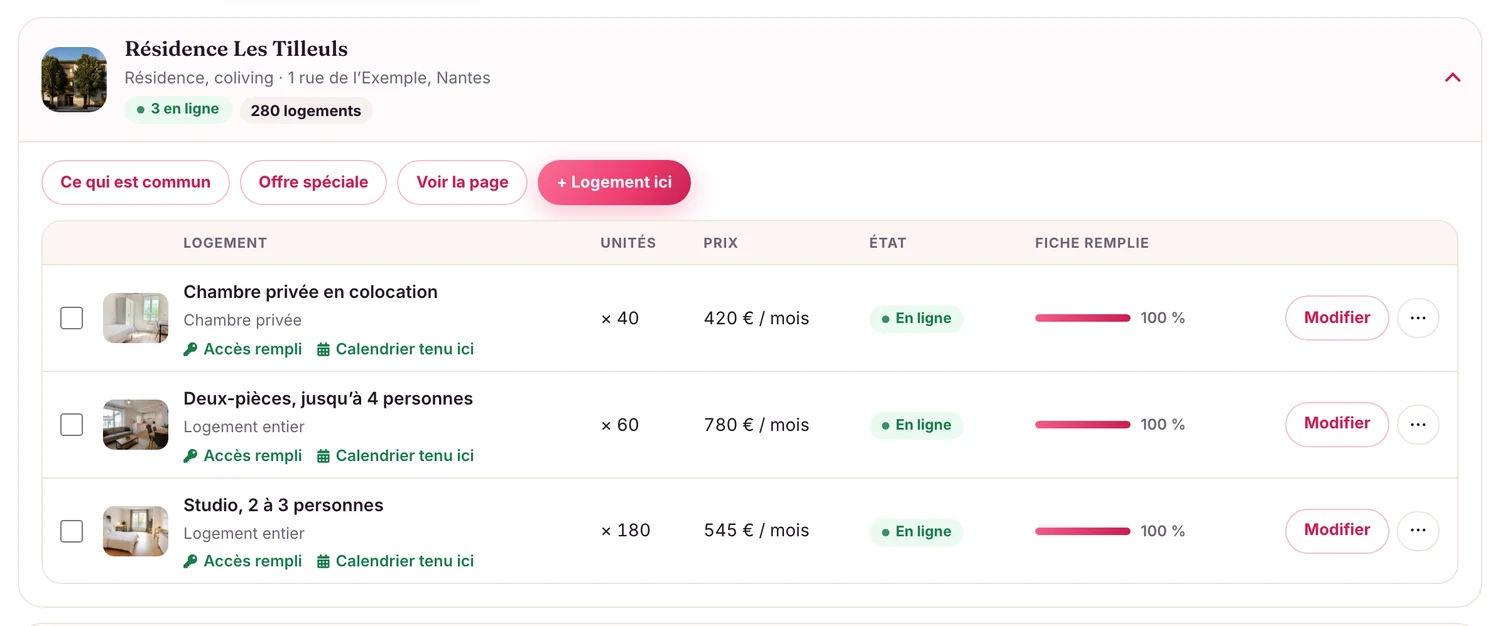Modify the Chambre privée en colocation listing
Screen dimensions: 1500x626
(1337, 318)
